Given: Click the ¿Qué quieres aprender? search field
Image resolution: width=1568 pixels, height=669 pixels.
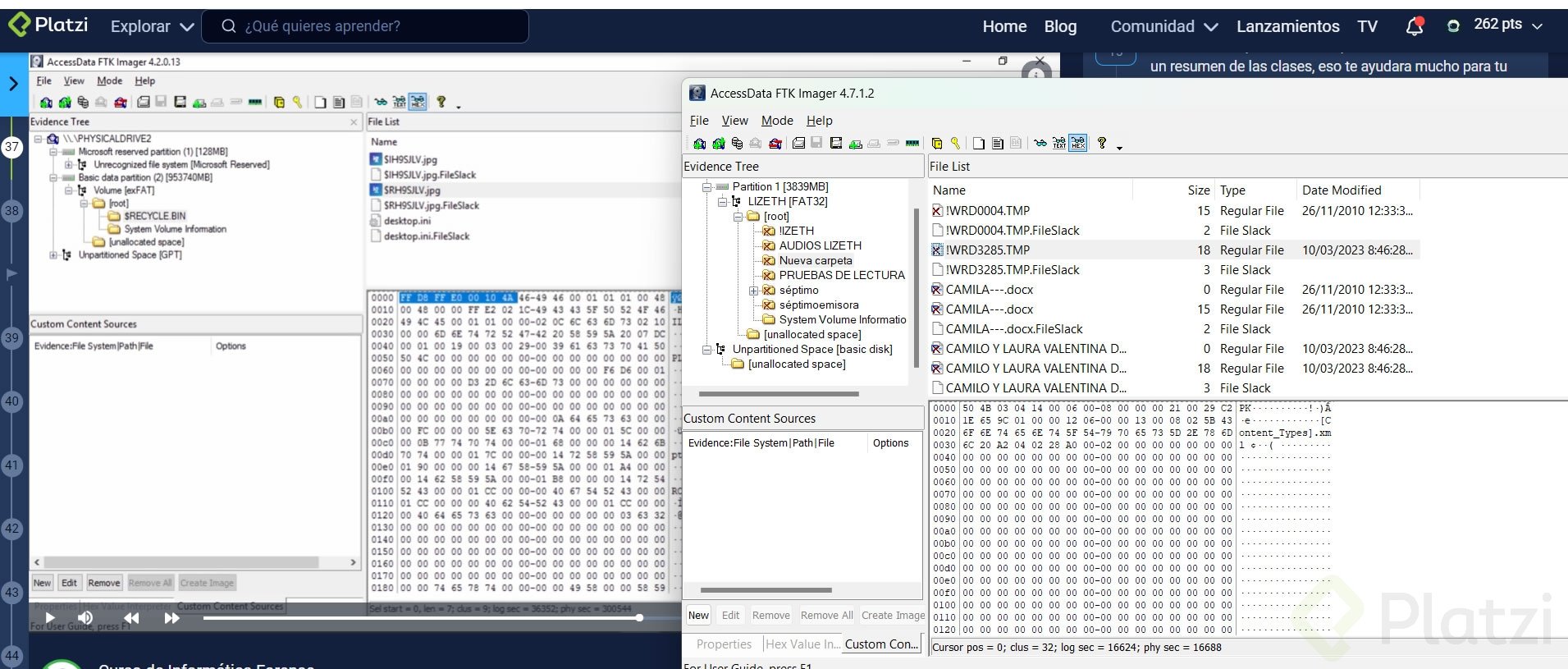Looking at the screenshot, I should click(x=365, y=26).
